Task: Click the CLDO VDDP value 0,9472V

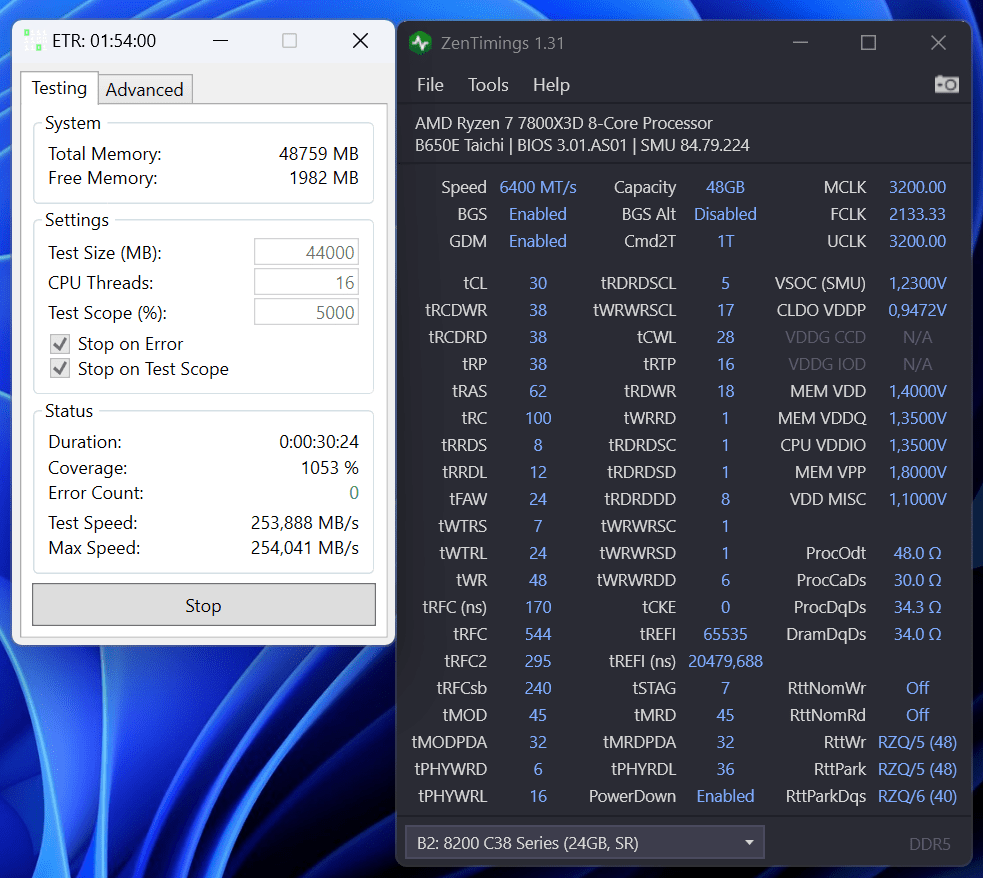Action: [x=917, y=310]
